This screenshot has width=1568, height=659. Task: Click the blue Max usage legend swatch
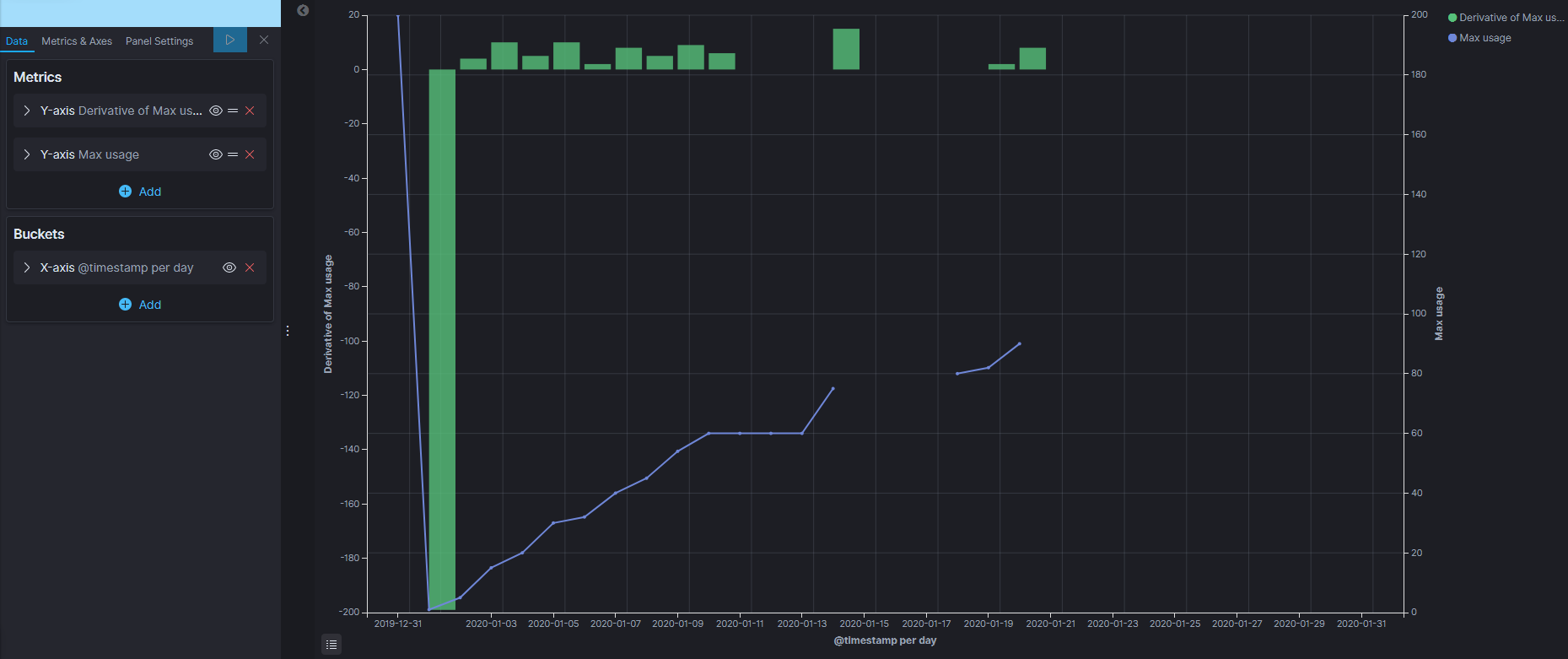tap(1452, 38)
